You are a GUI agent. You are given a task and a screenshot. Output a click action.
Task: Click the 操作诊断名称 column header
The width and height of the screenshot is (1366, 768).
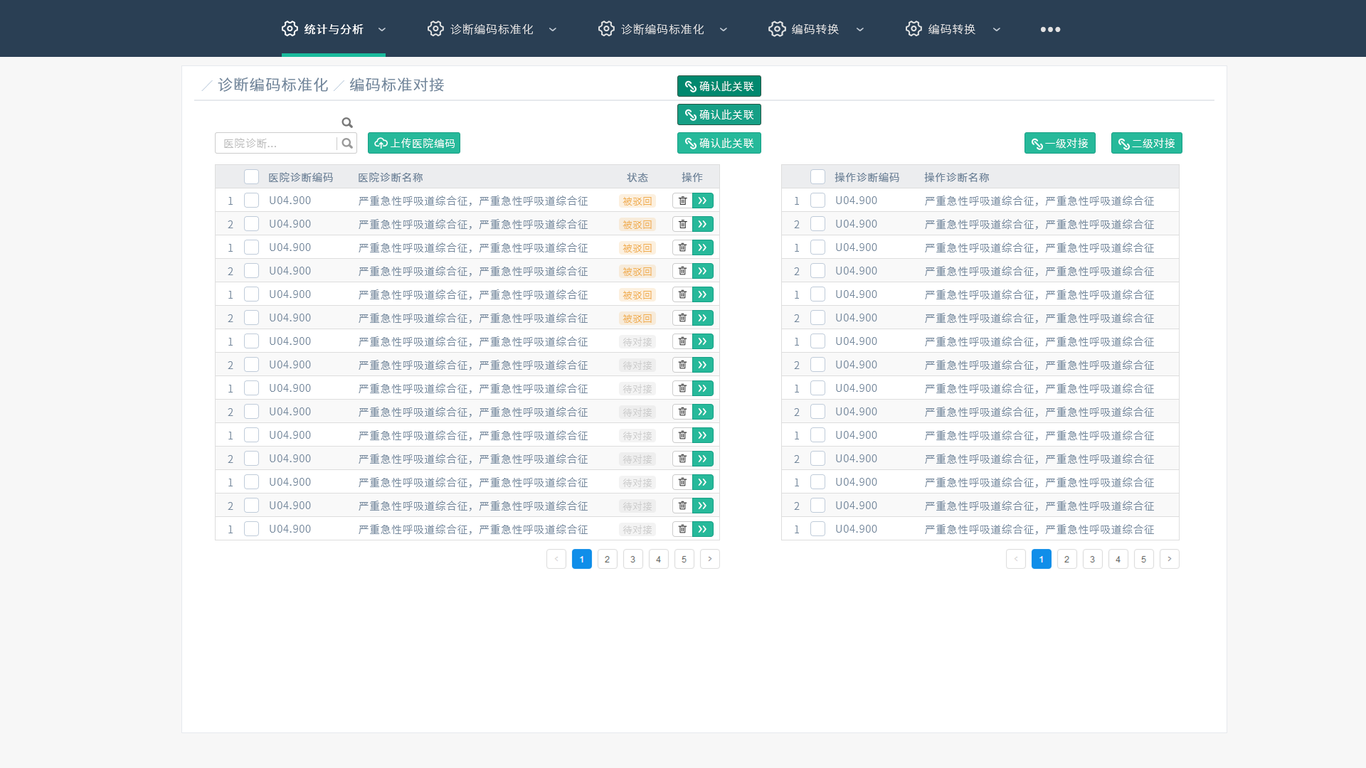pos(957,177)
